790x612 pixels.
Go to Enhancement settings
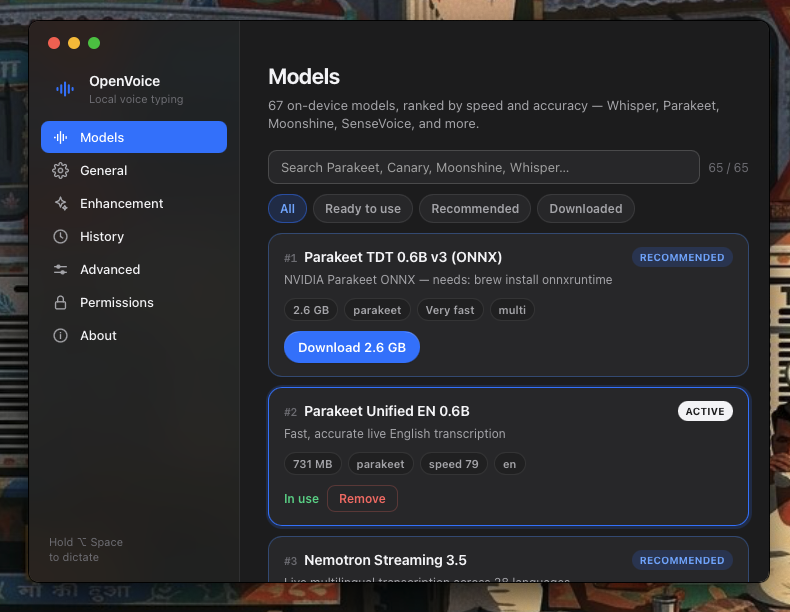coord(134,203)
